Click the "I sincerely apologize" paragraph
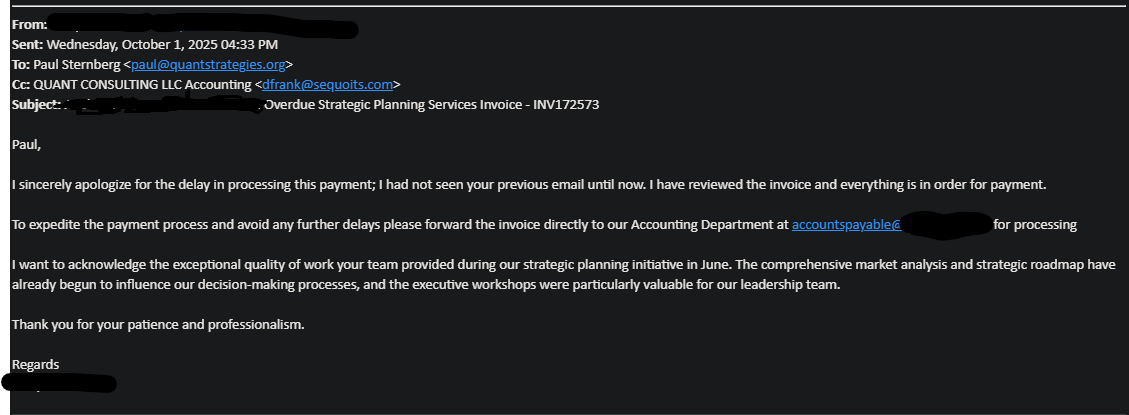This screenshot has height=415, width=1129. click(x=400, y=185)
